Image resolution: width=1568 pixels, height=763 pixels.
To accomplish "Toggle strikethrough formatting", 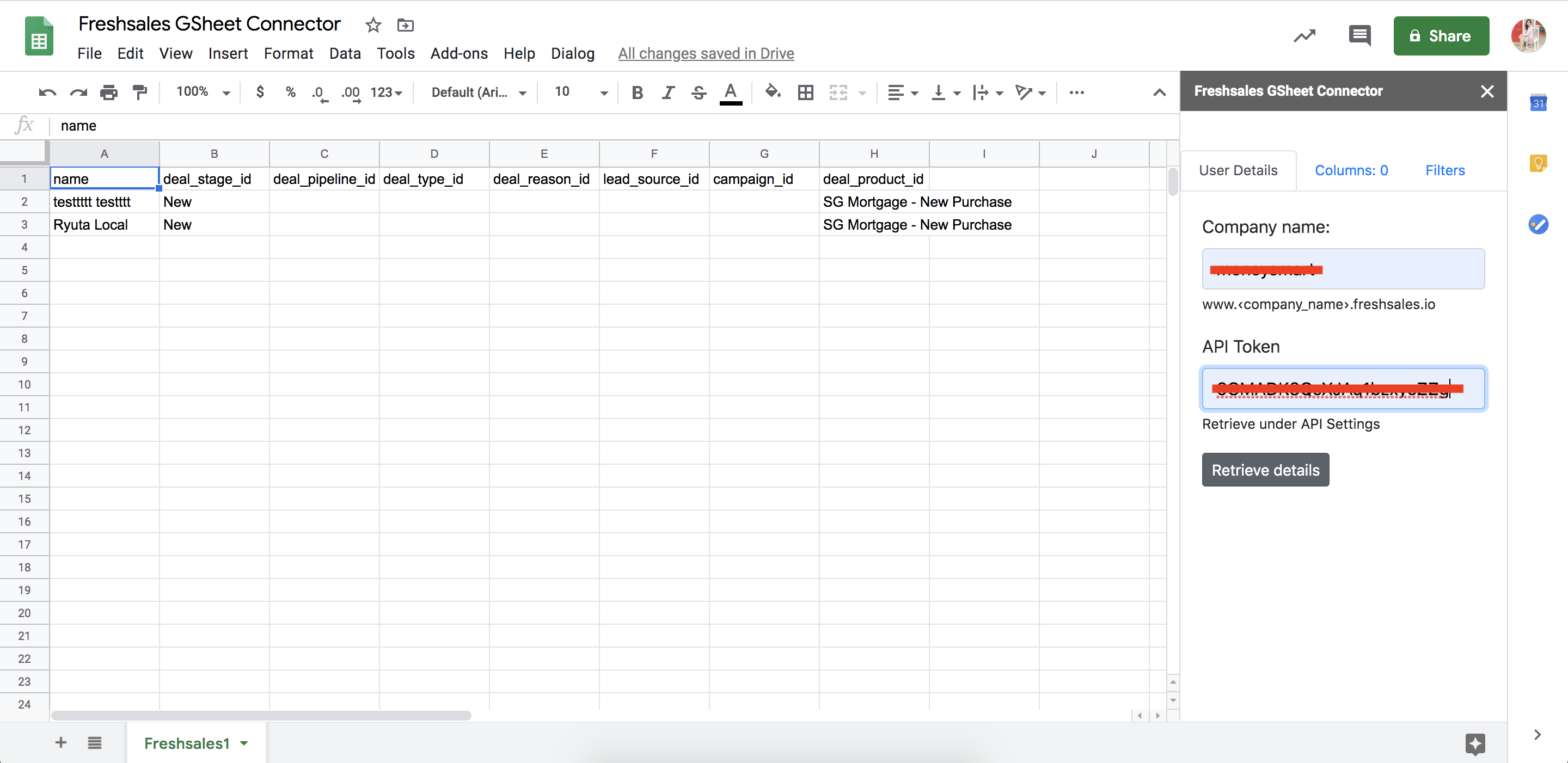I will point(699,93).
